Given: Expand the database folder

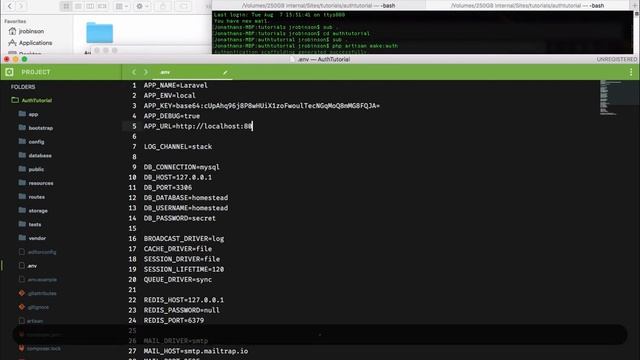Looking at the screenshot, I should [x=35, y=156].
